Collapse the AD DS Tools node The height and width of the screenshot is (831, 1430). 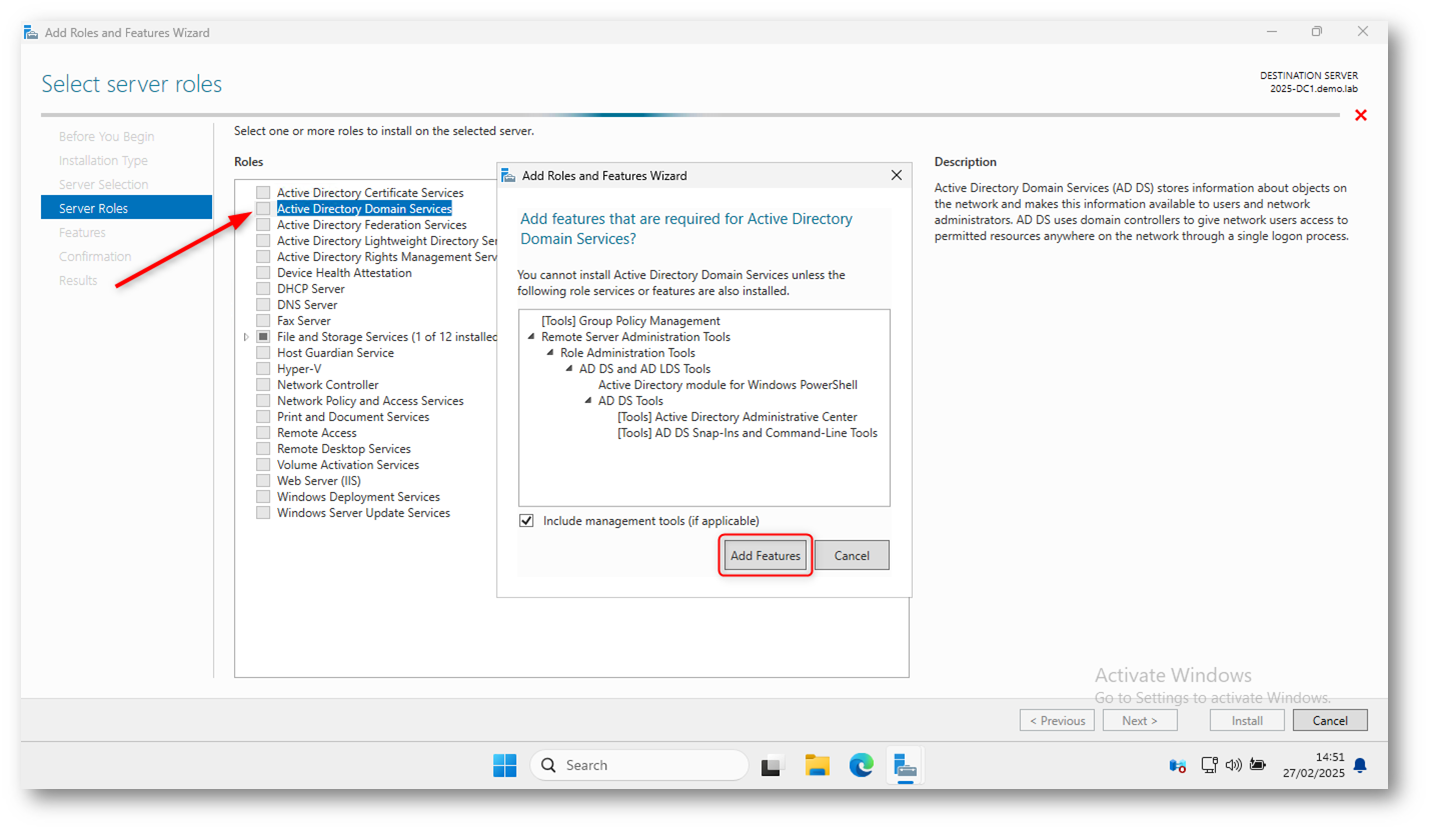588,401
